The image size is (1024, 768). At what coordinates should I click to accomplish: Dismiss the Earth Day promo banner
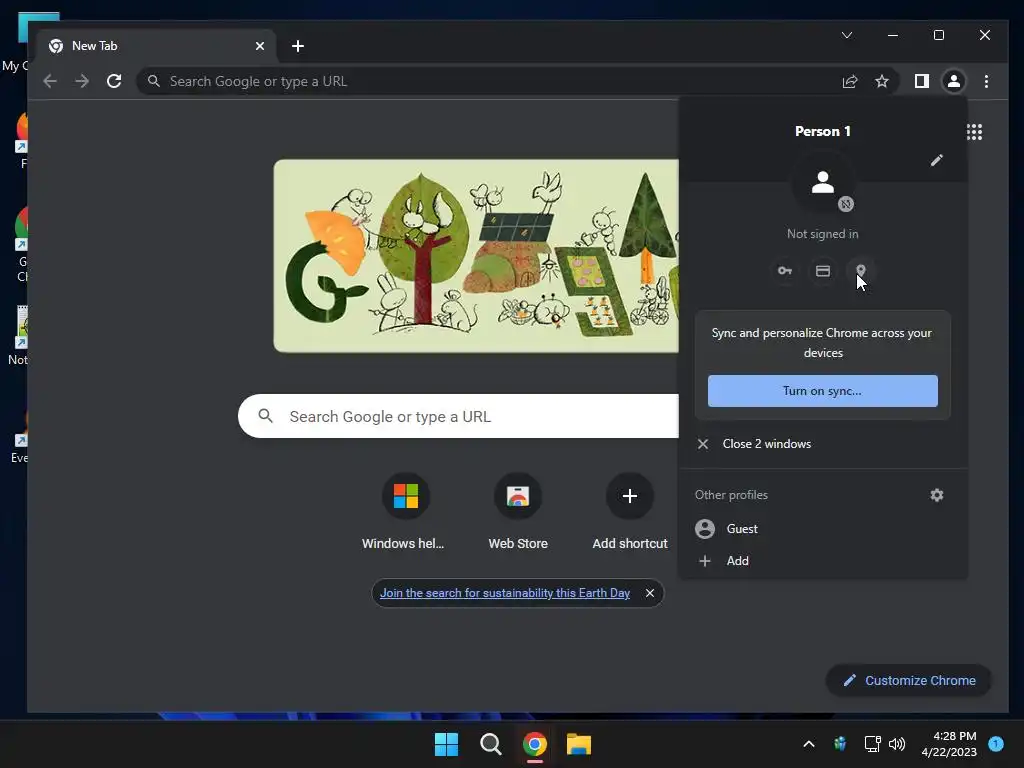point(650,593)
